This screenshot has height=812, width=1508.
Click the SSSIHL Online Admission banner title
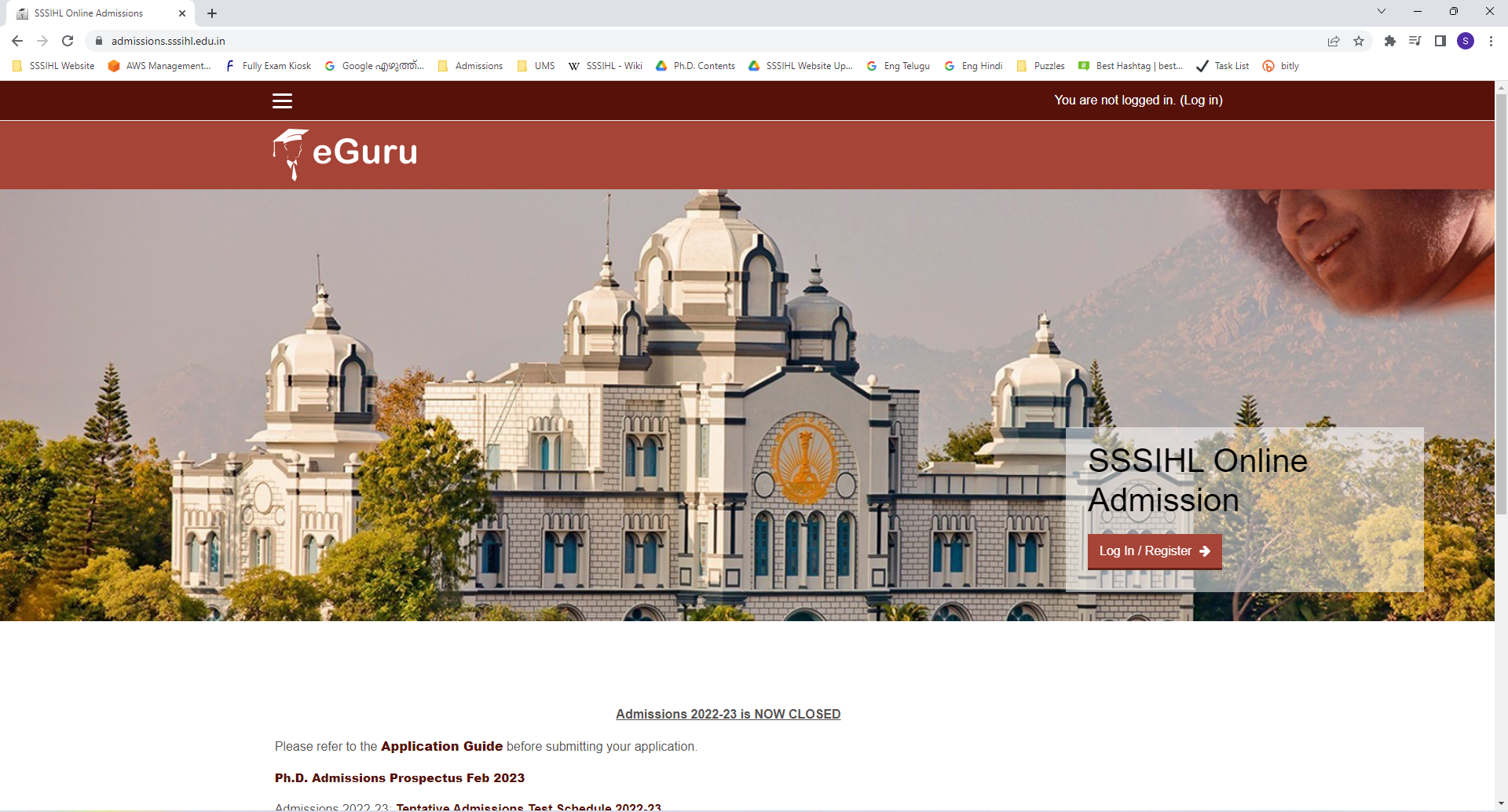tap(1198, 481)
